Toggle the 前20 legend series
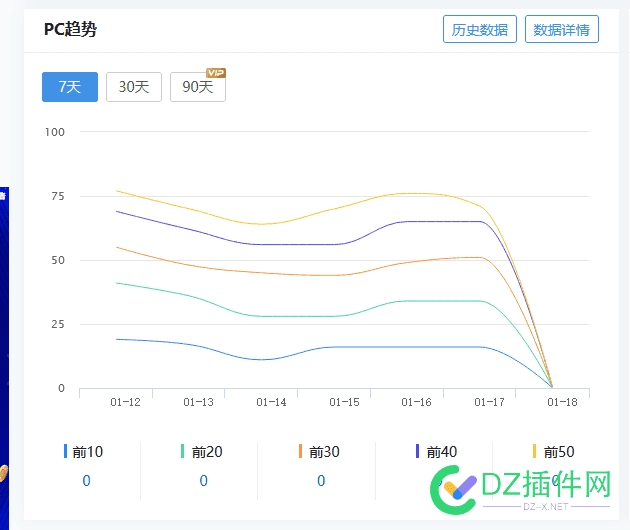 coord(202,452)
